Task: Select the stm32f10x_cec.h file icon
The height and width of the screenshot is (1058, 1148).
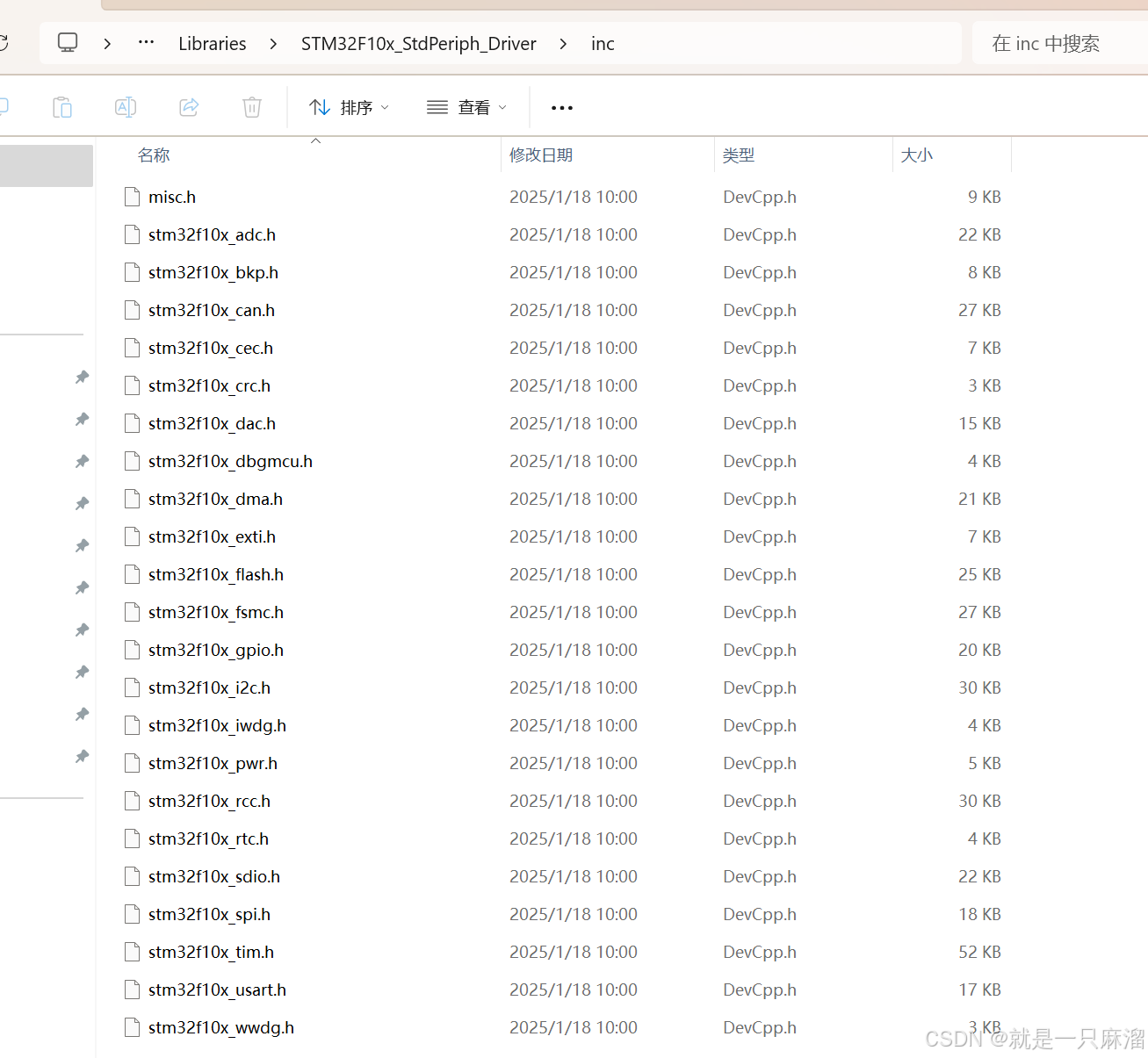Action: point(133,348)
